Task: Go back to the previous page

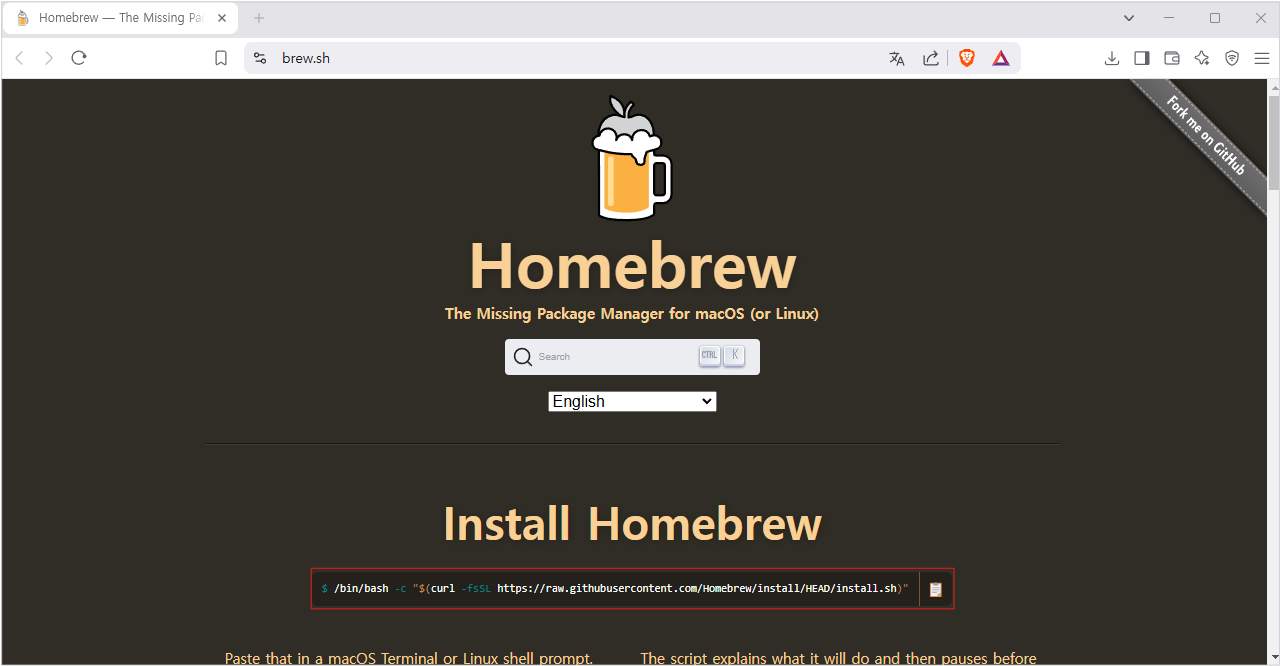Action: (19, 58)
